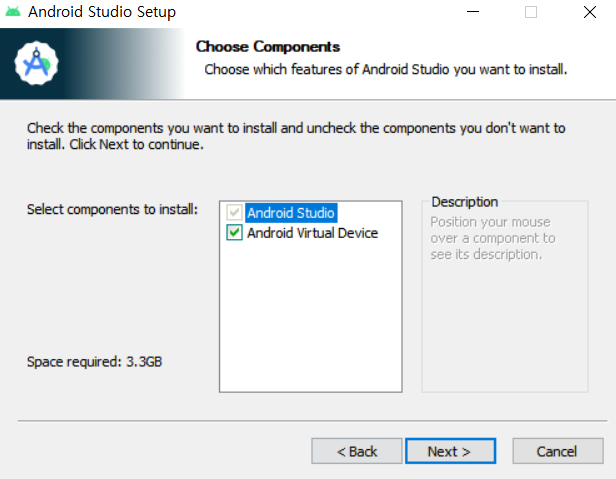
Task: Click the 'Choose Components' heading
Action: coord(268,47)
